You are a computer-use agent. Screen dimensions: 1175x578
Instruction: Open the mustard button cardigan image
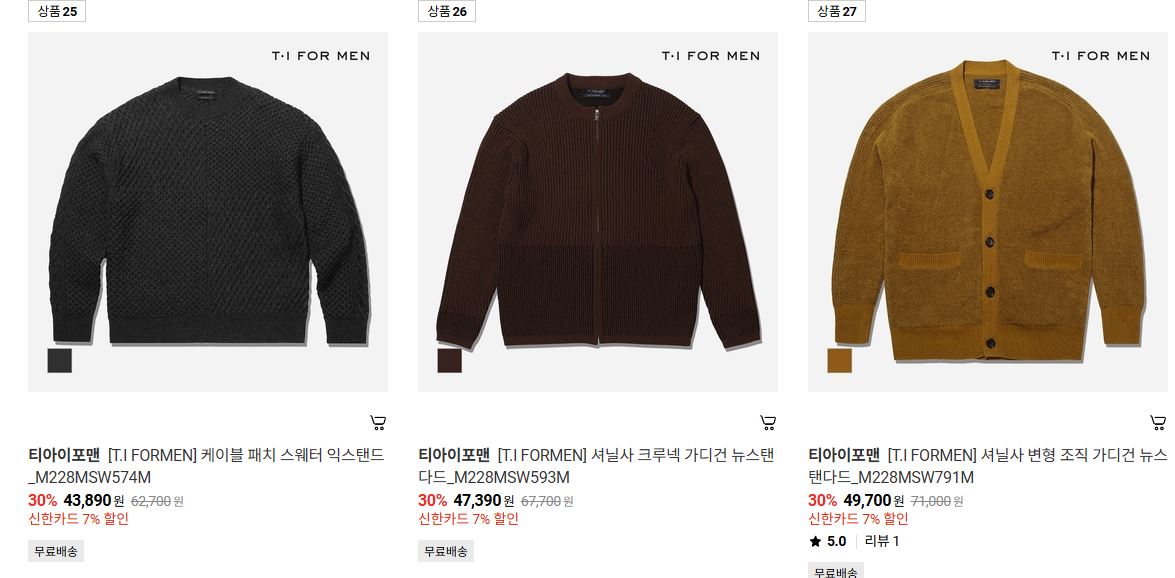coord(988,211)
